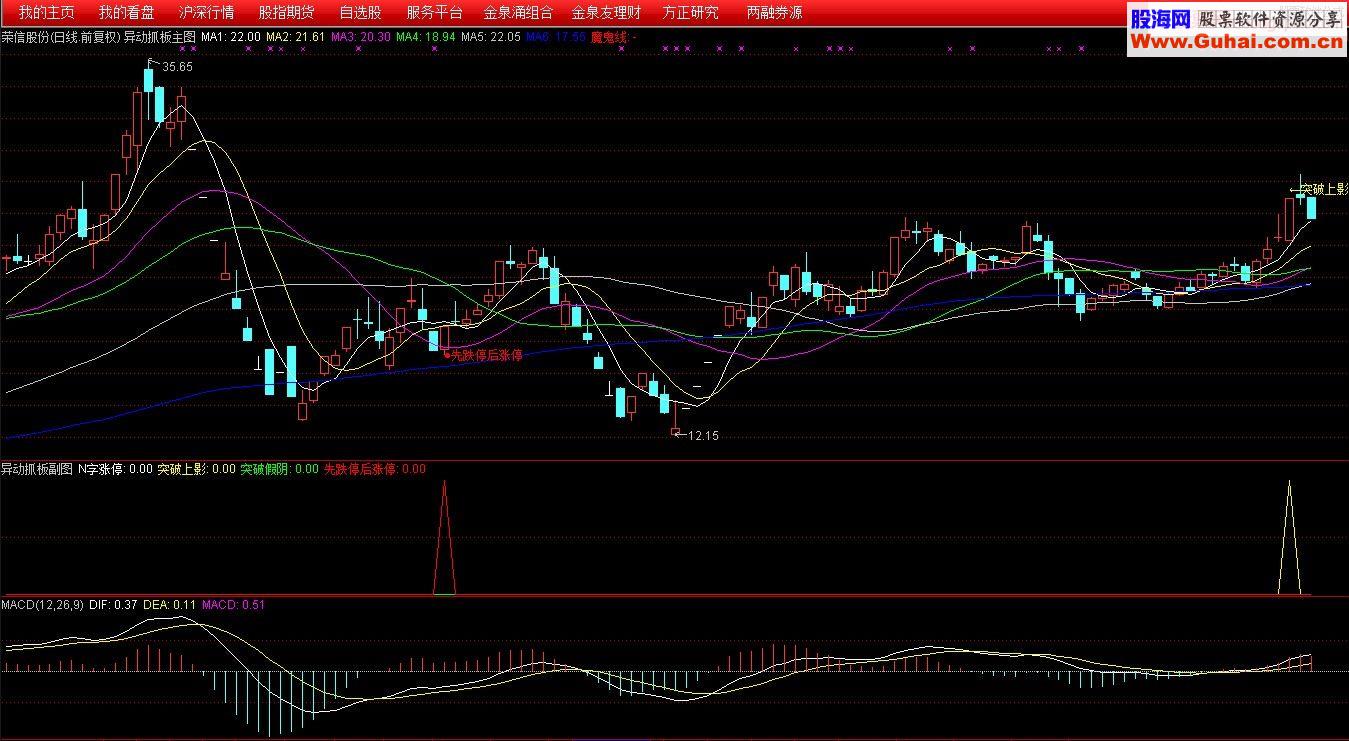Image resolution: width=1349 pixels, height=741 pixels.
Task: Click the DIF: 0.37 value
Action: (x=113, y=604)
